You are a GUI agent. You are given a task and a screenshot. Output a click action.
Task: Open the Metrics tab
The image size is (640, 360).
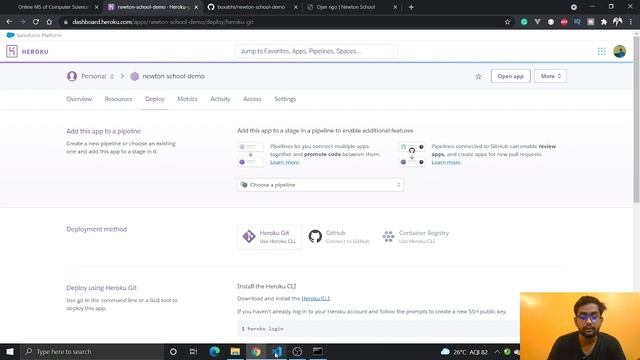click(x=187, y=99)
